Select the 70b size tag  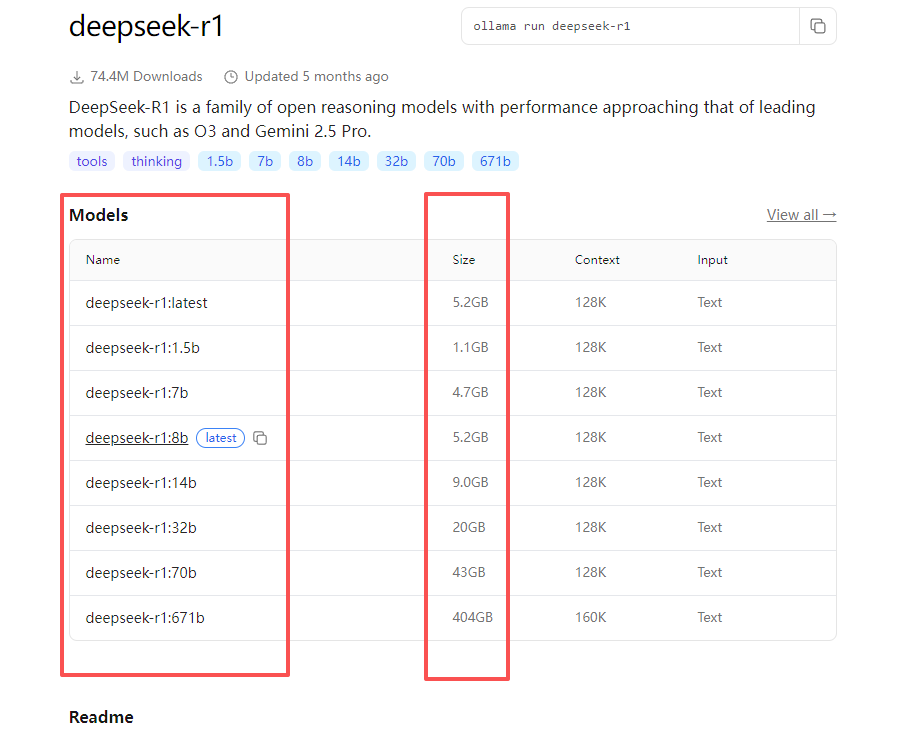[x=443, y=161]
